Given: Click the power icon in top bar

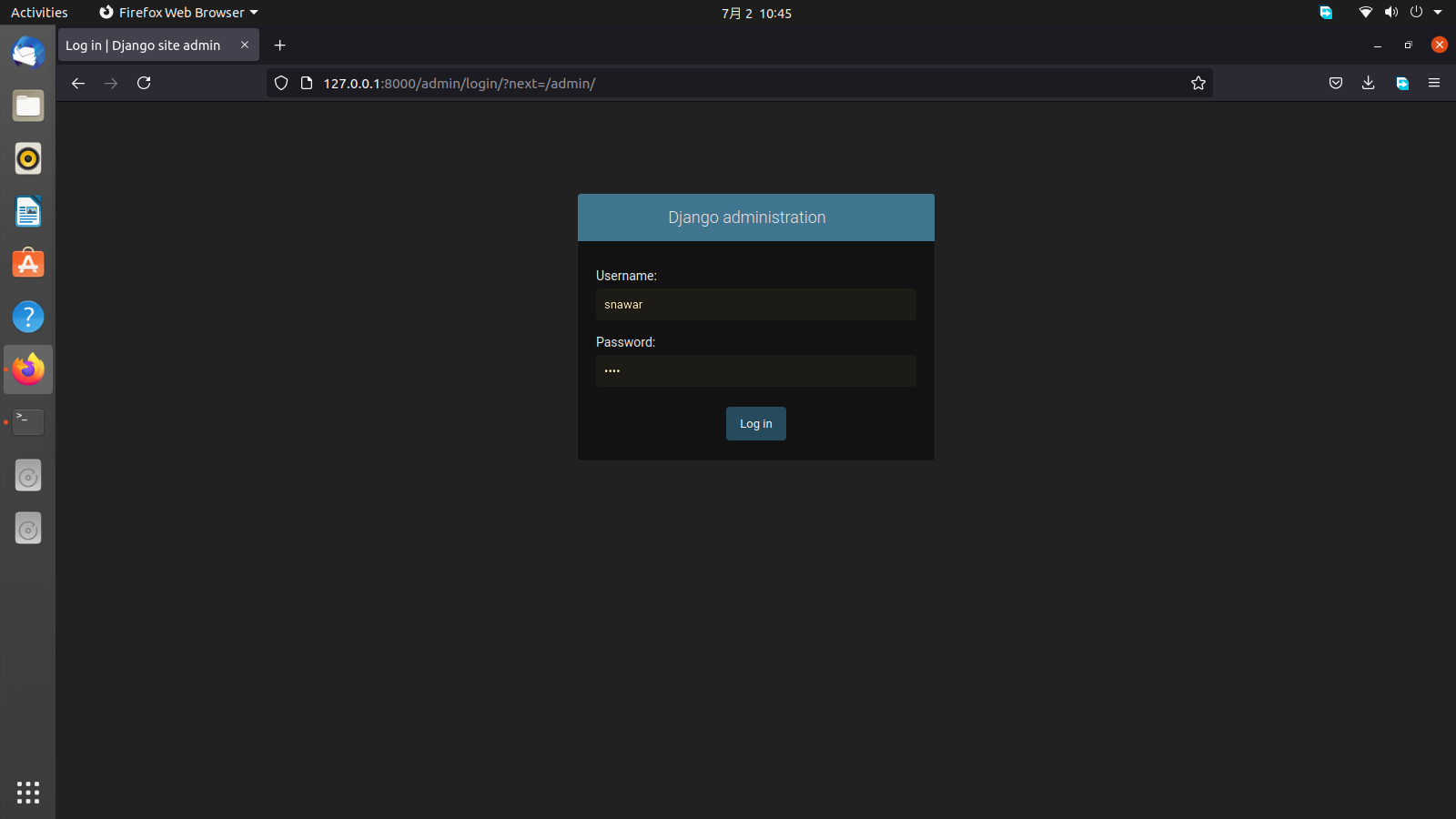Looking at the screenshot, I should click(x=1416, y=13).
